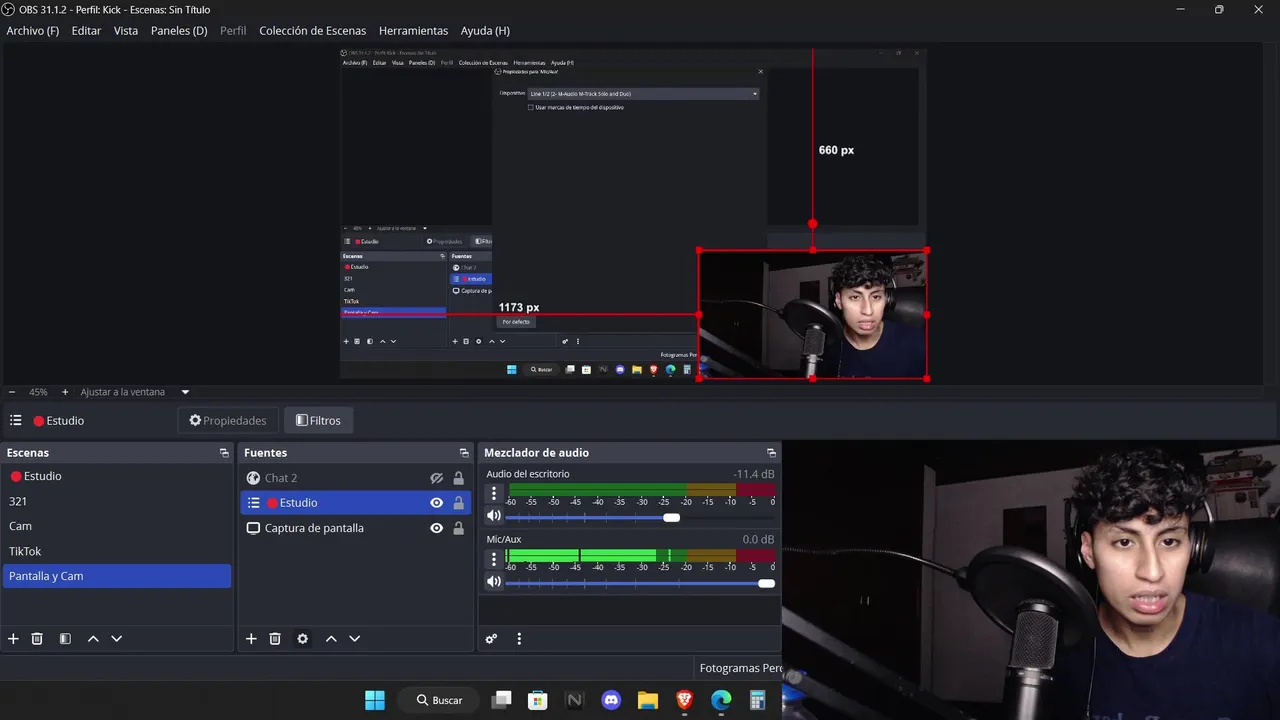Screen dimensions: 1280x720
Task: Move scene up with arrow
Action: (x=93, y=639)
